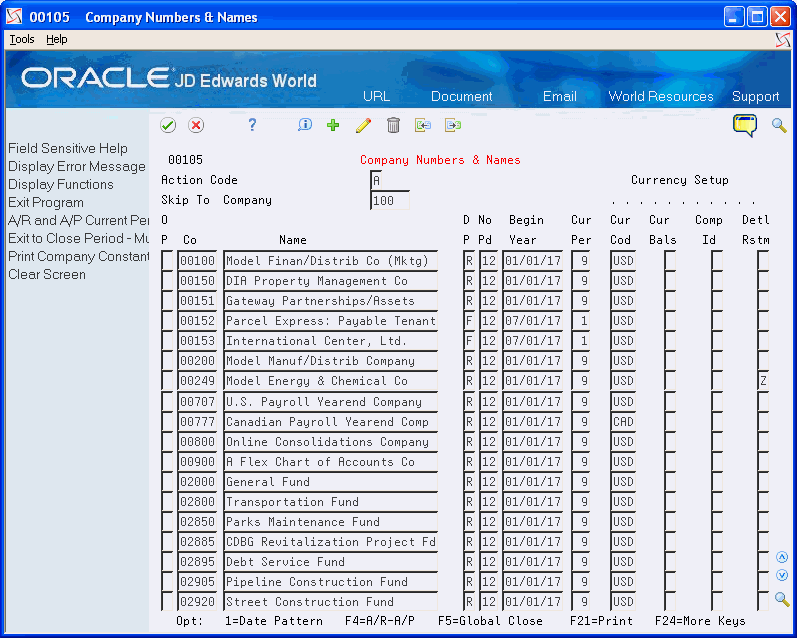Click F5=Global Close function text

(490, 621)
